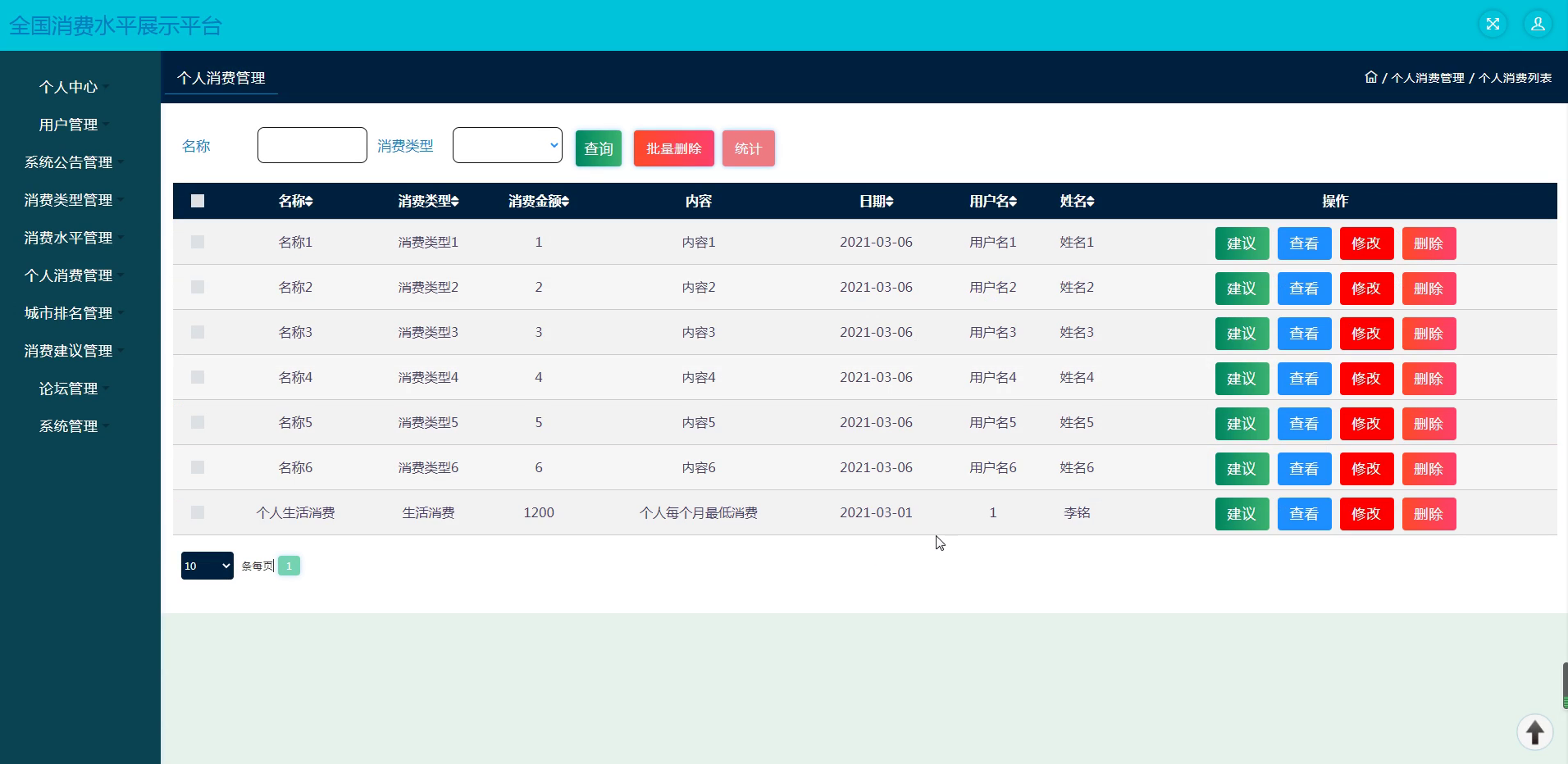Check the row checkbox for 名称3
This screenshot has height=764, width=1568.
click(198, 332)
